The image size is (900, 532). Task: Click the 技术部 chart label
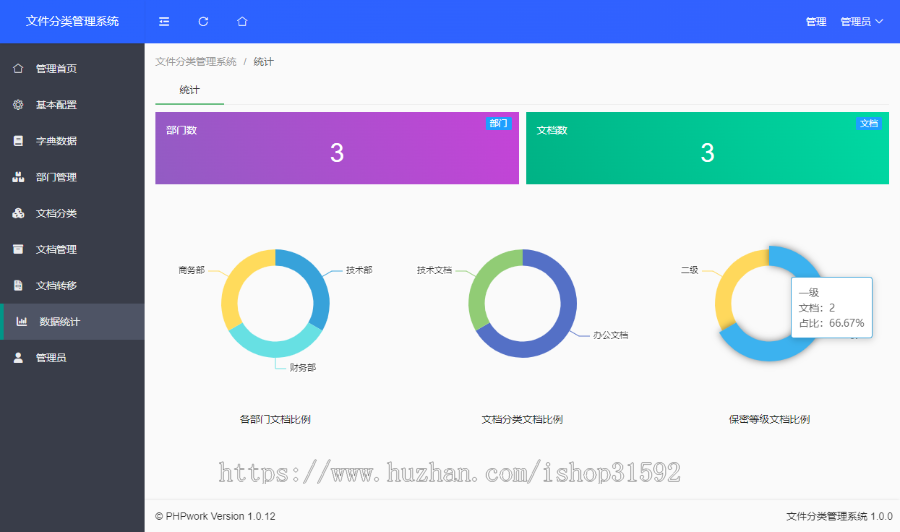tap(359, 270)
